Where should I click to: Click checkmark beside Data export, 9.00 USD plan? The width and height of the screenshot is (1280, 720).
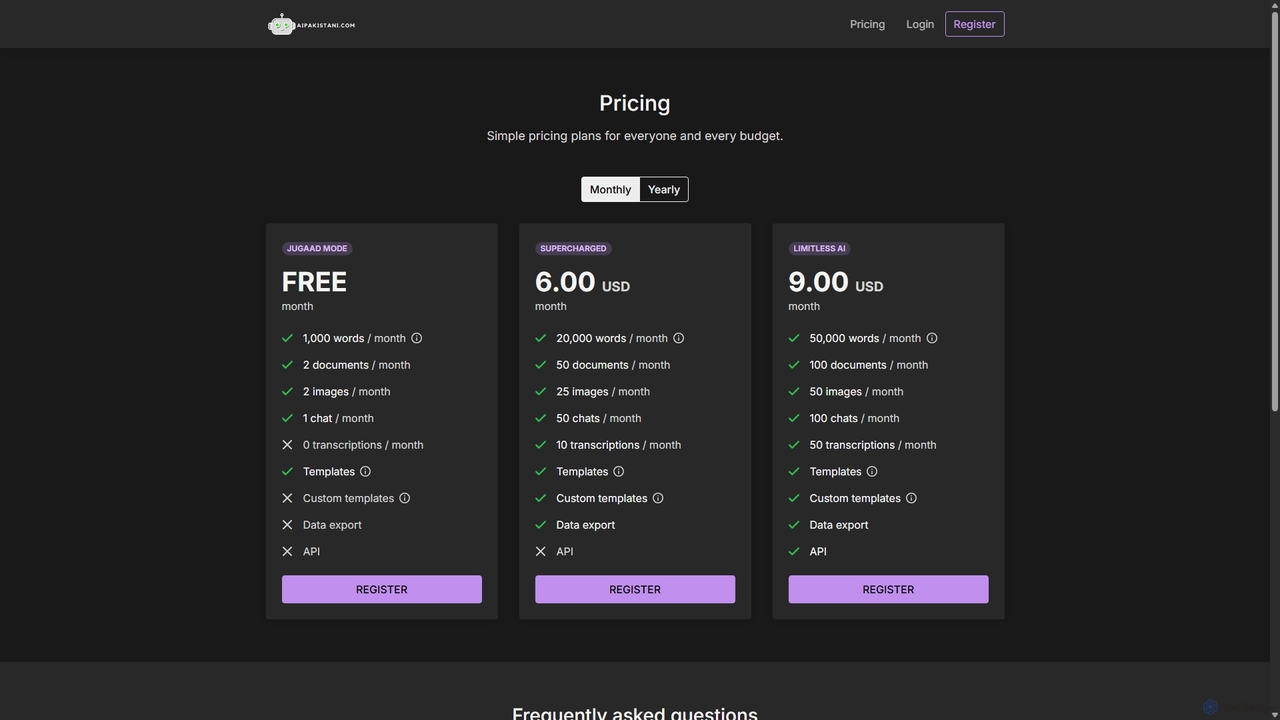coord(794,525)
